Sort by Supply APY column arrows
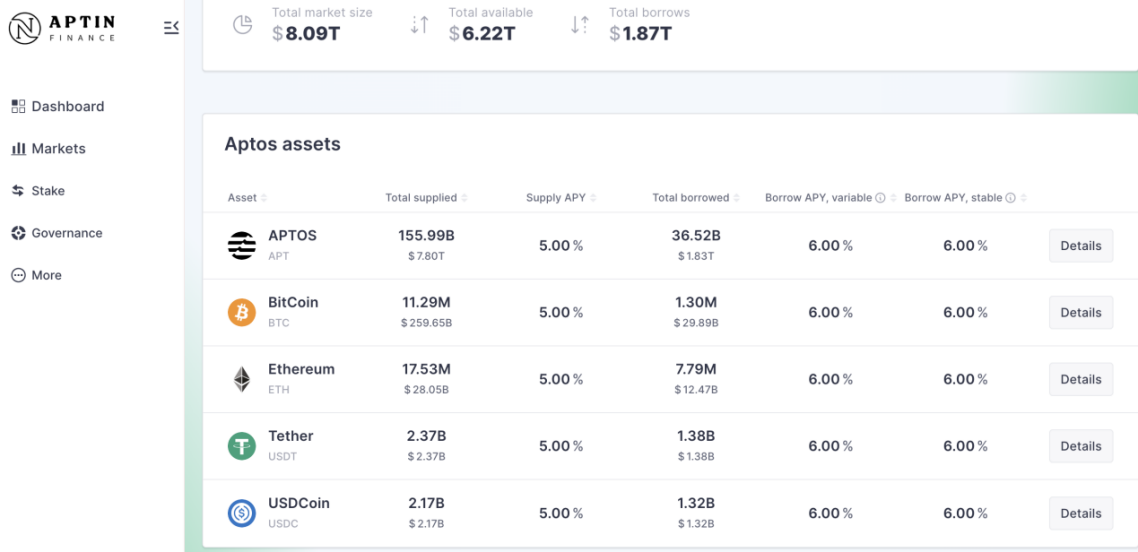The width and height of the screenshot is (1138, 552). pos(592,197)
